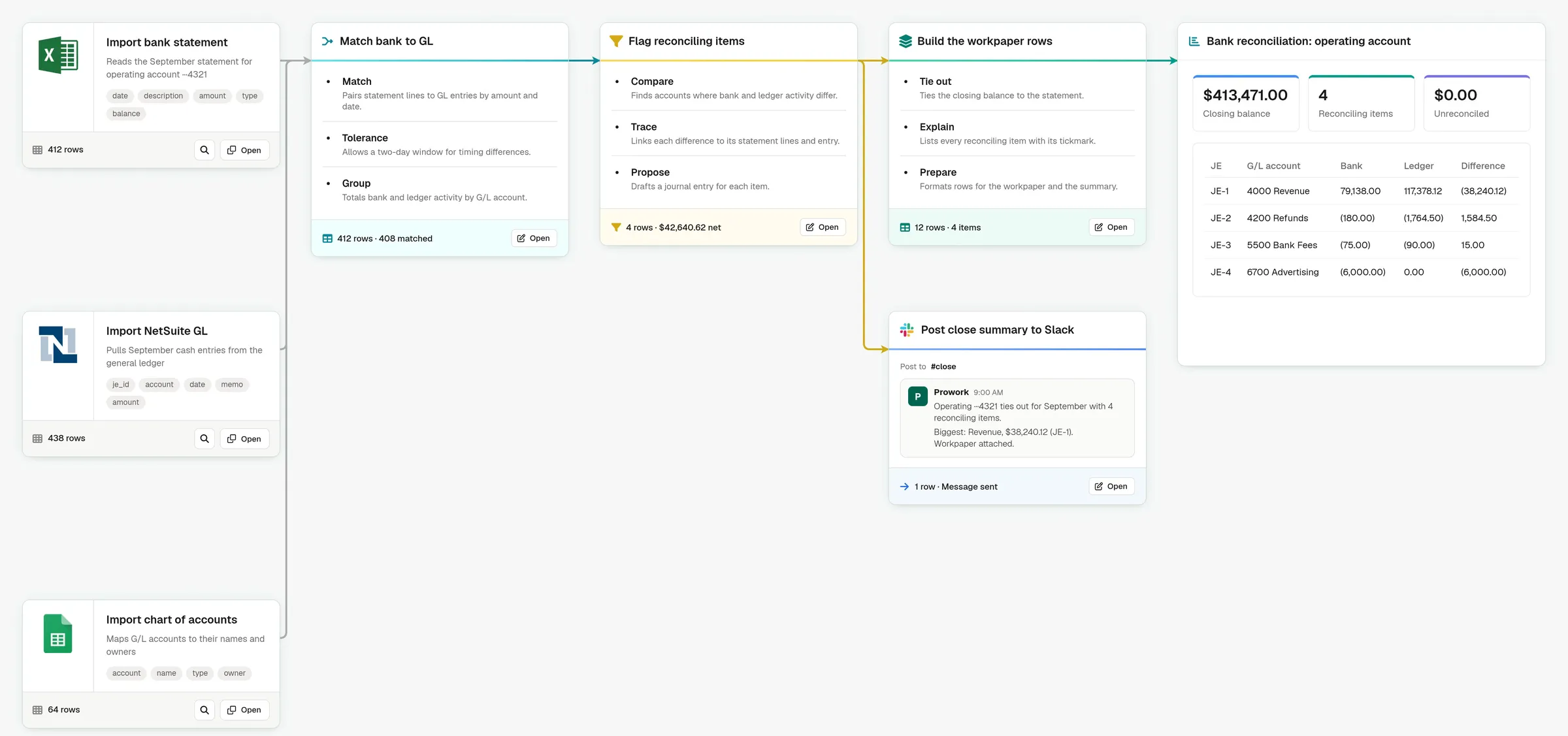1568x736 pixels.
Task: Click the Tolerance step in Match bank to GL
Action: tap(440, 144)
